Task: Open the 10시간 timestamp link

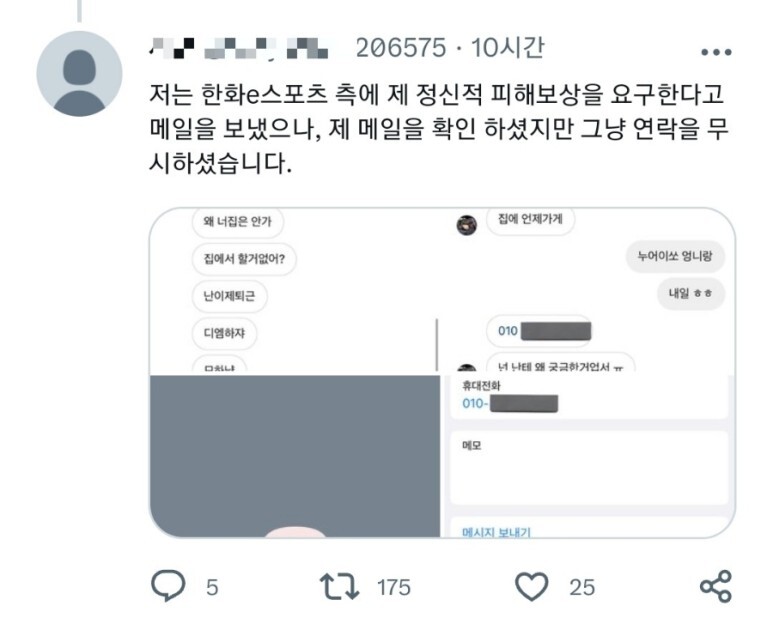Action: click(x=508, y=48)
